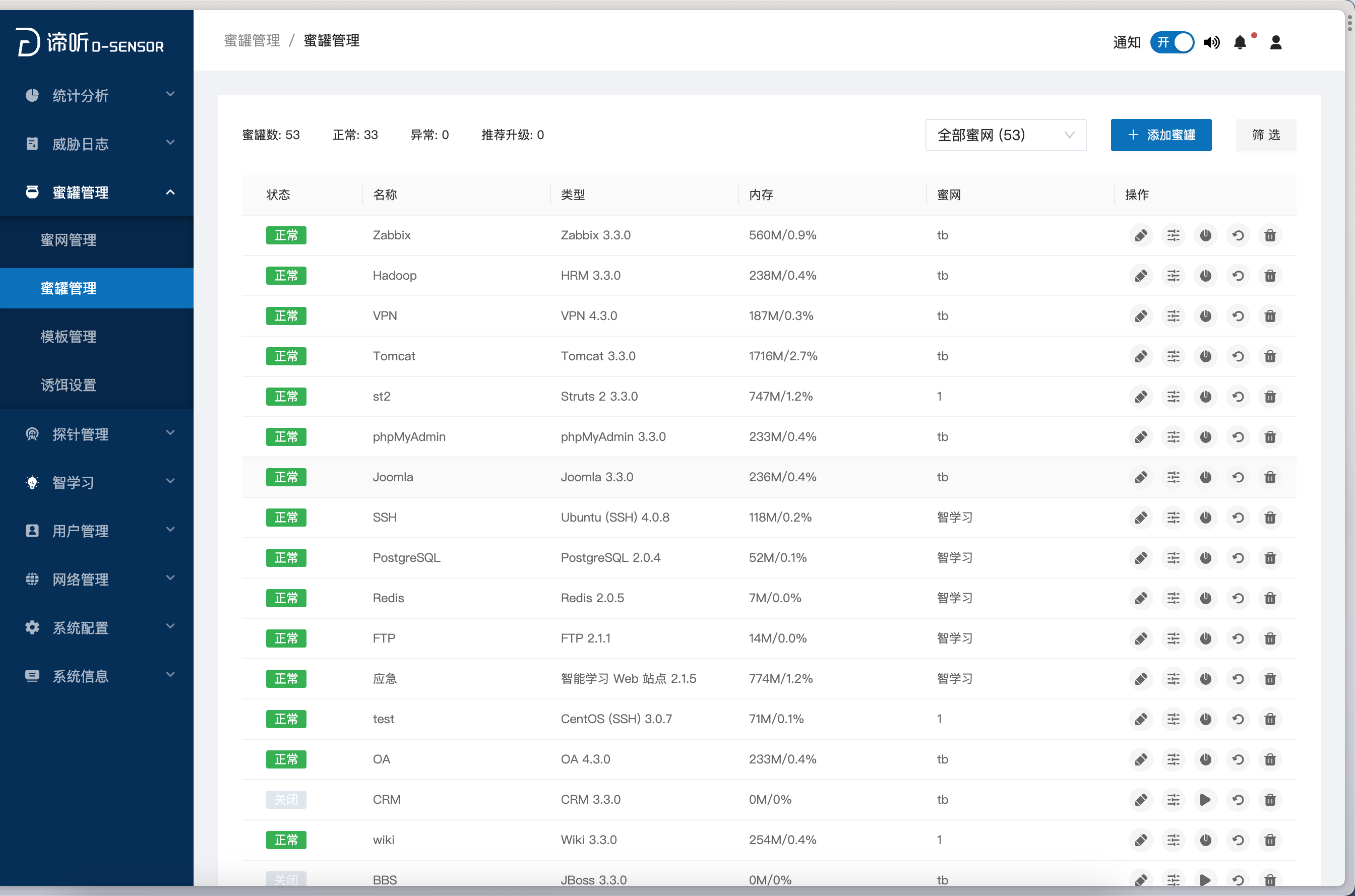
Task: Start the CRM honeypot with play icon
Action: click(1205, 800)
